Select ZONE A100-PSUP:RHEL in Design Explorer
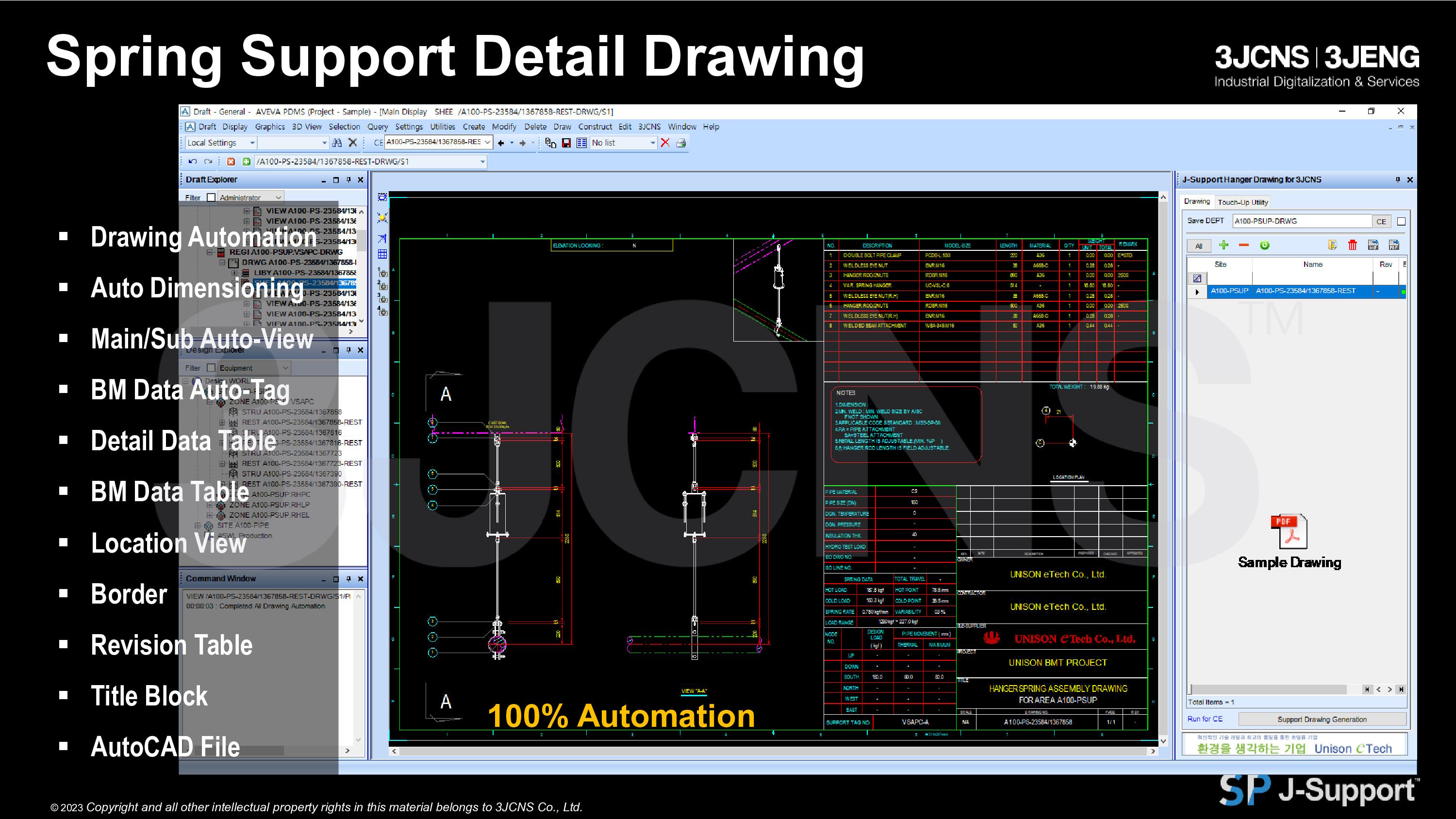This screenshot has width=1456, height=819. pos(269,515)
